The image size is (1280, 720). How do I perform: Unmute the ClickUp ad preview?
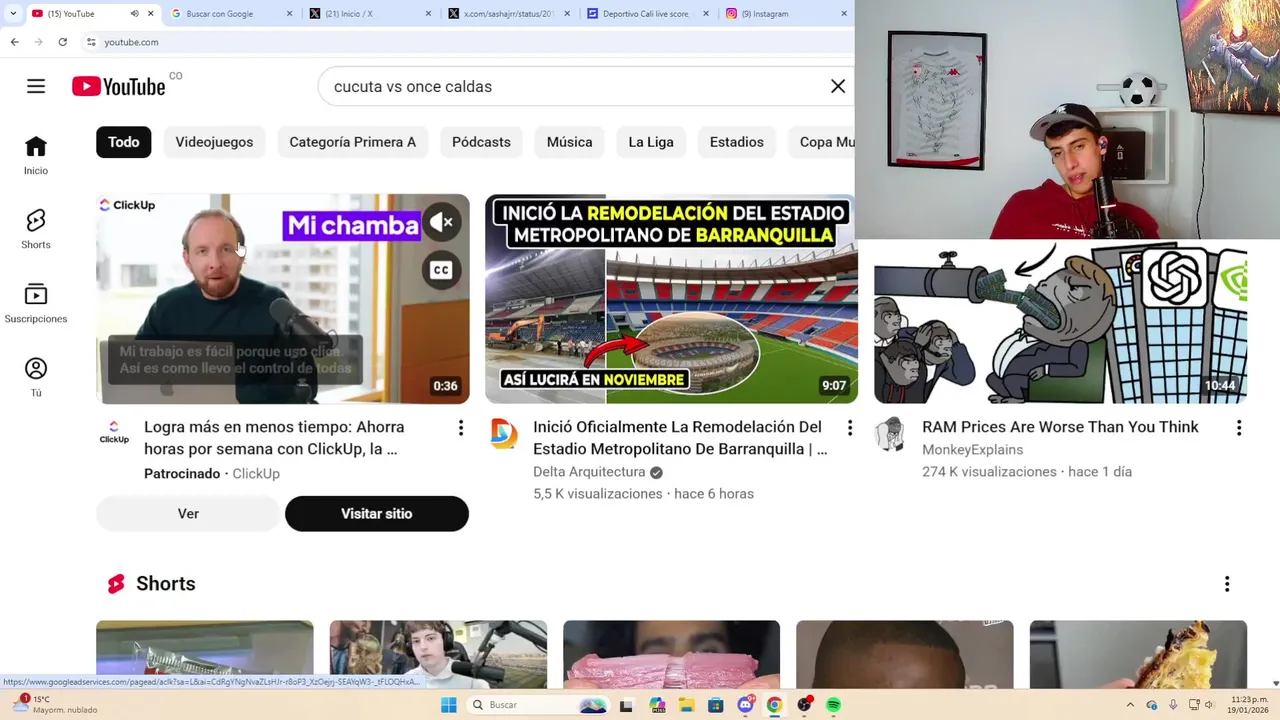click(x=441, y=222)
